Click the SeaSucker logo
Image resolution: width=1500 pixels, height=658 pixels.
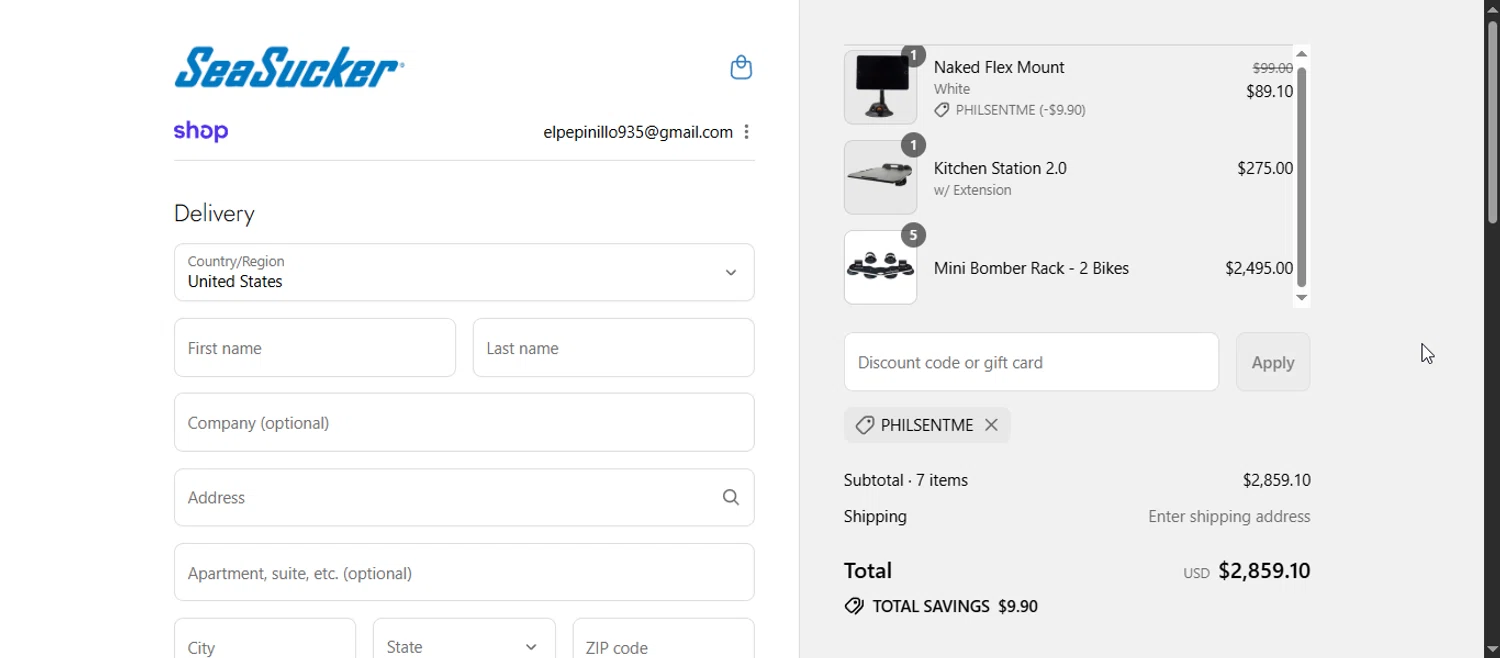(289, 67)
